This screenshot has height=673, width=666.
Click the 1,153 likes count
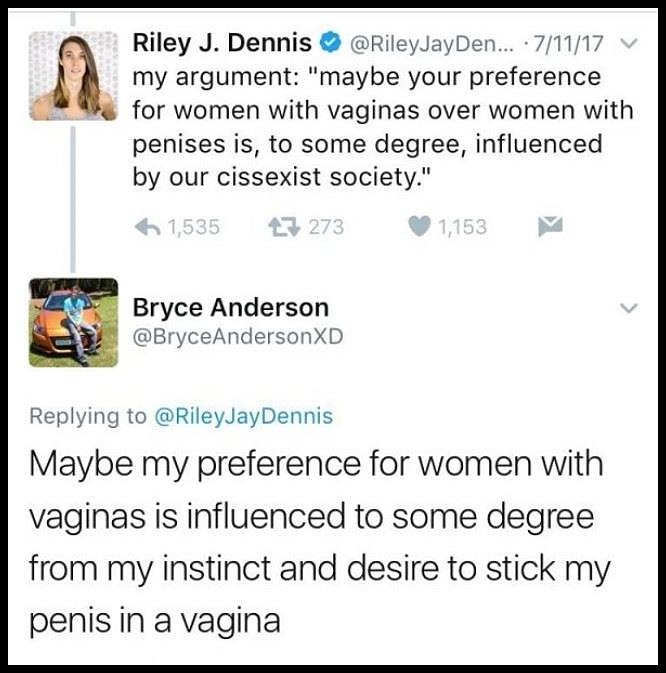click(x=462, y=227)
